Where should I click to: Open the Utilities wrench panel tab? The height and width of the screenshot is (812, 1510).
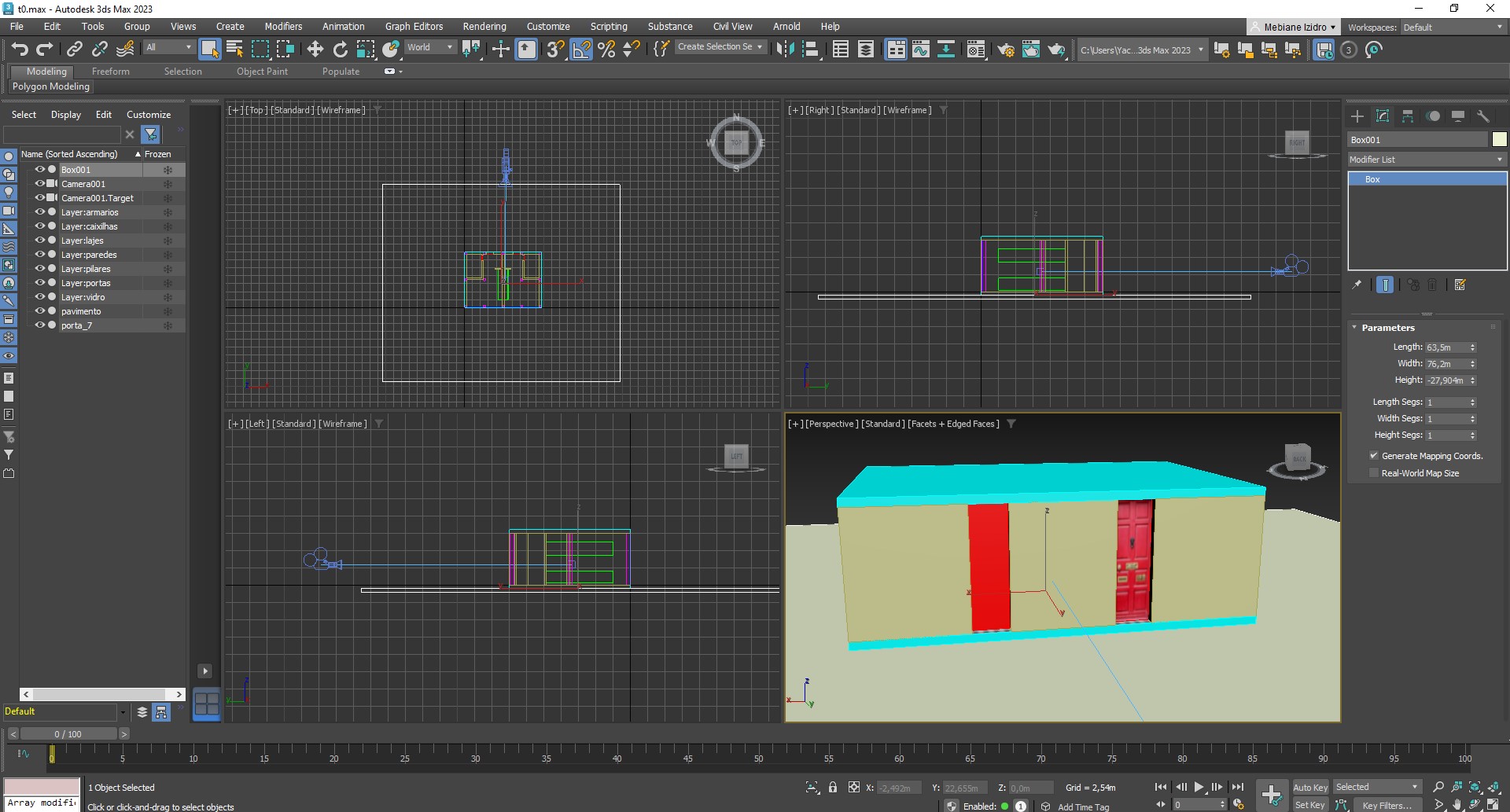1483,116
